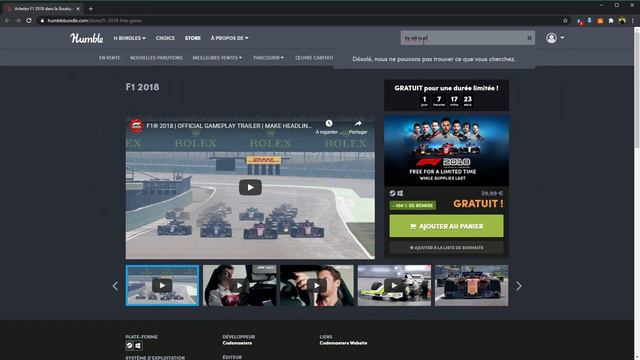Go to the Store tab
This screenshot has height=360, width=640.
(193, 38)
